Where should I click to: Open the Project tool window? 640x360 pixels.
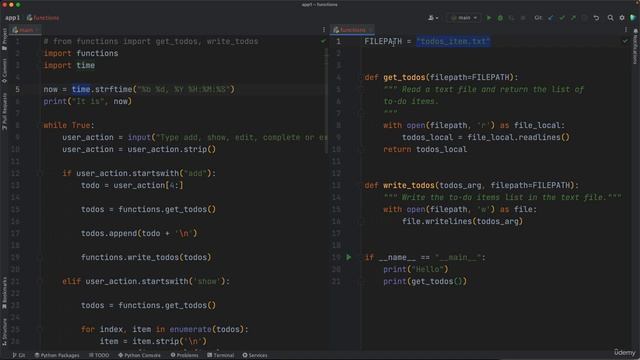(x=4, y=39)
